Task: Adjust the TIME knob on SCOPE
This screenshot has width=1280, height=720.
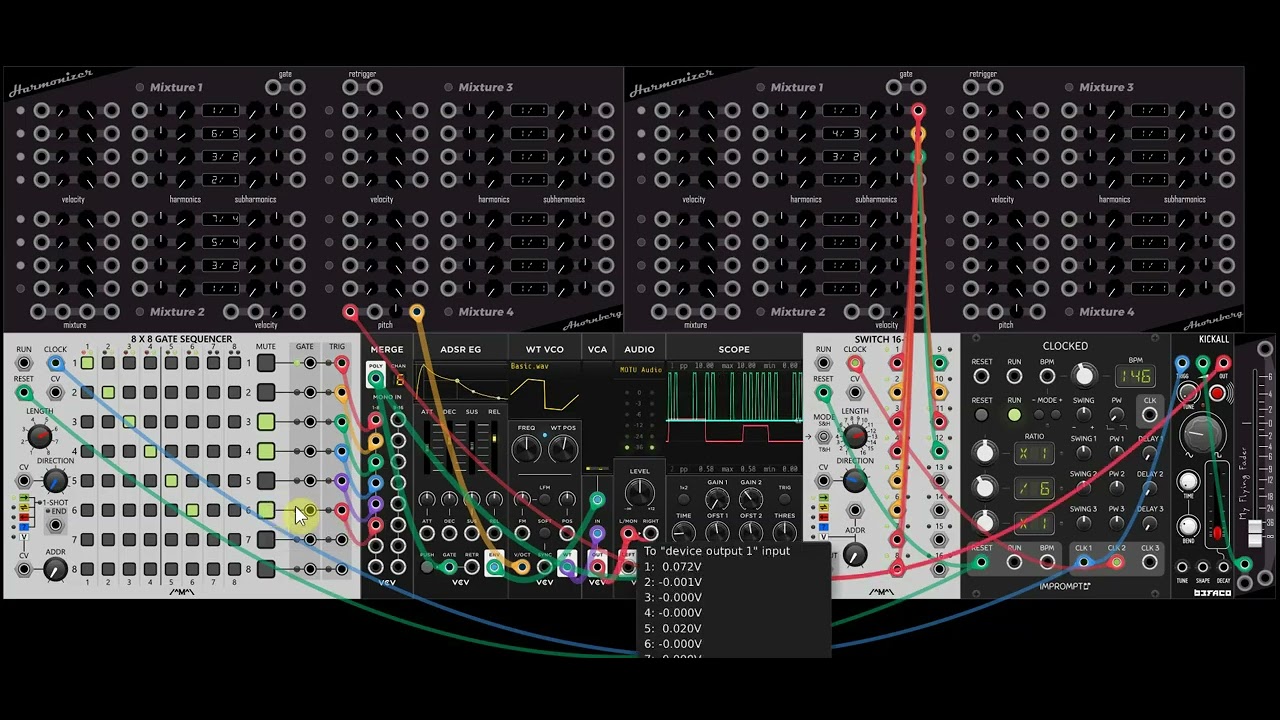Action: click(x=684, y=533)
